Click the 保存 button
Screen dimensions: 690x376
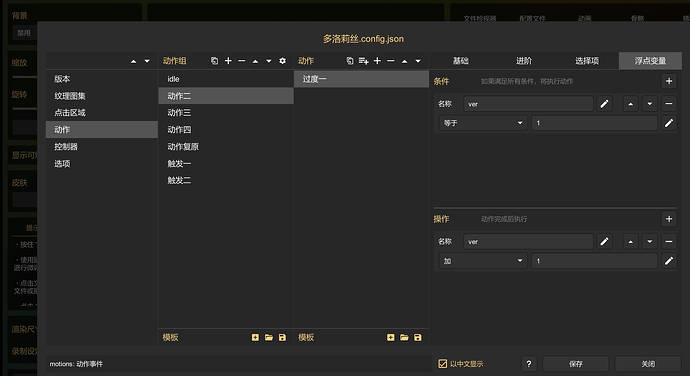coord(576,364)
